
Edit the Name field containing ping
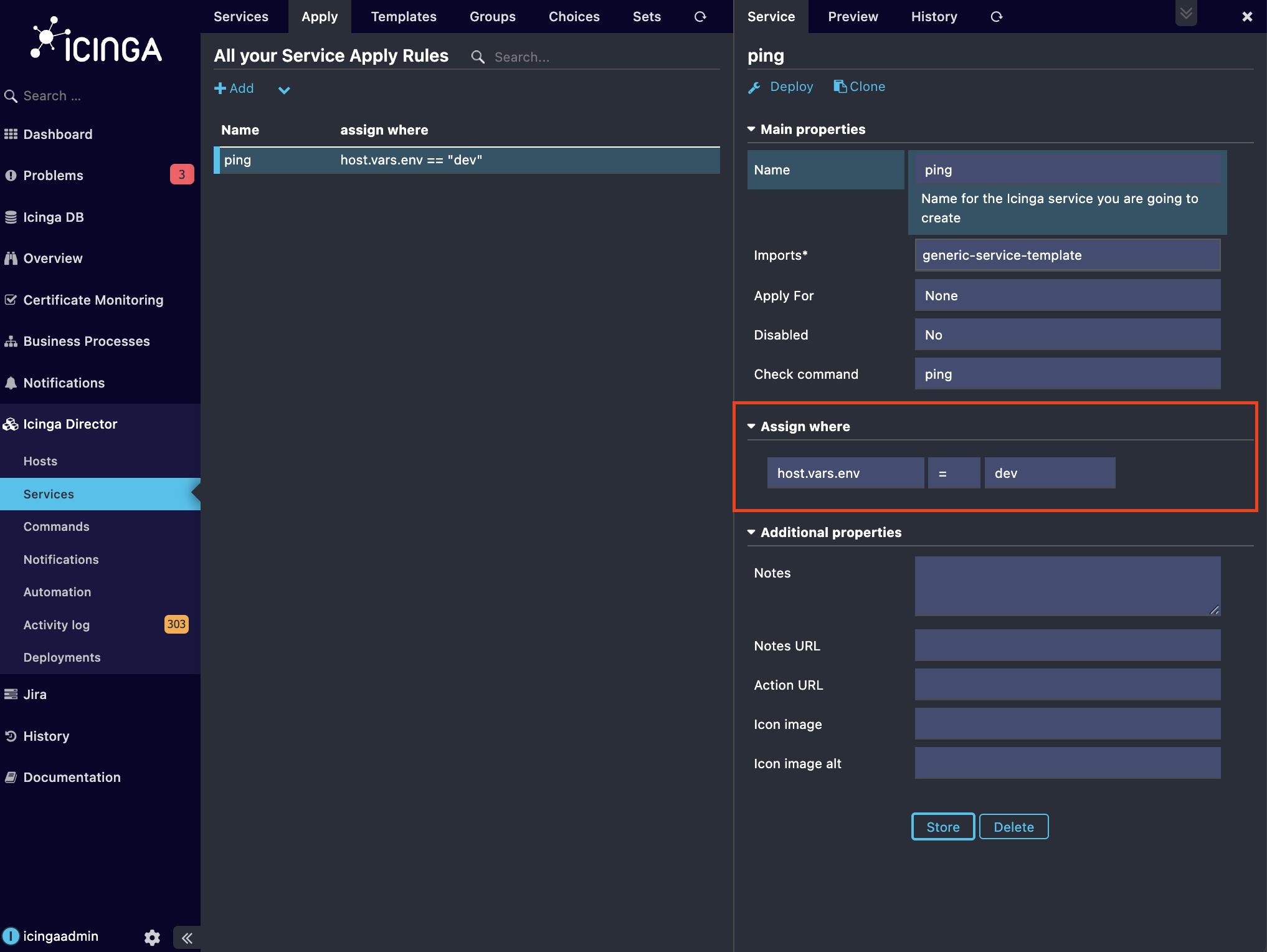click(x=1068, y=170)
